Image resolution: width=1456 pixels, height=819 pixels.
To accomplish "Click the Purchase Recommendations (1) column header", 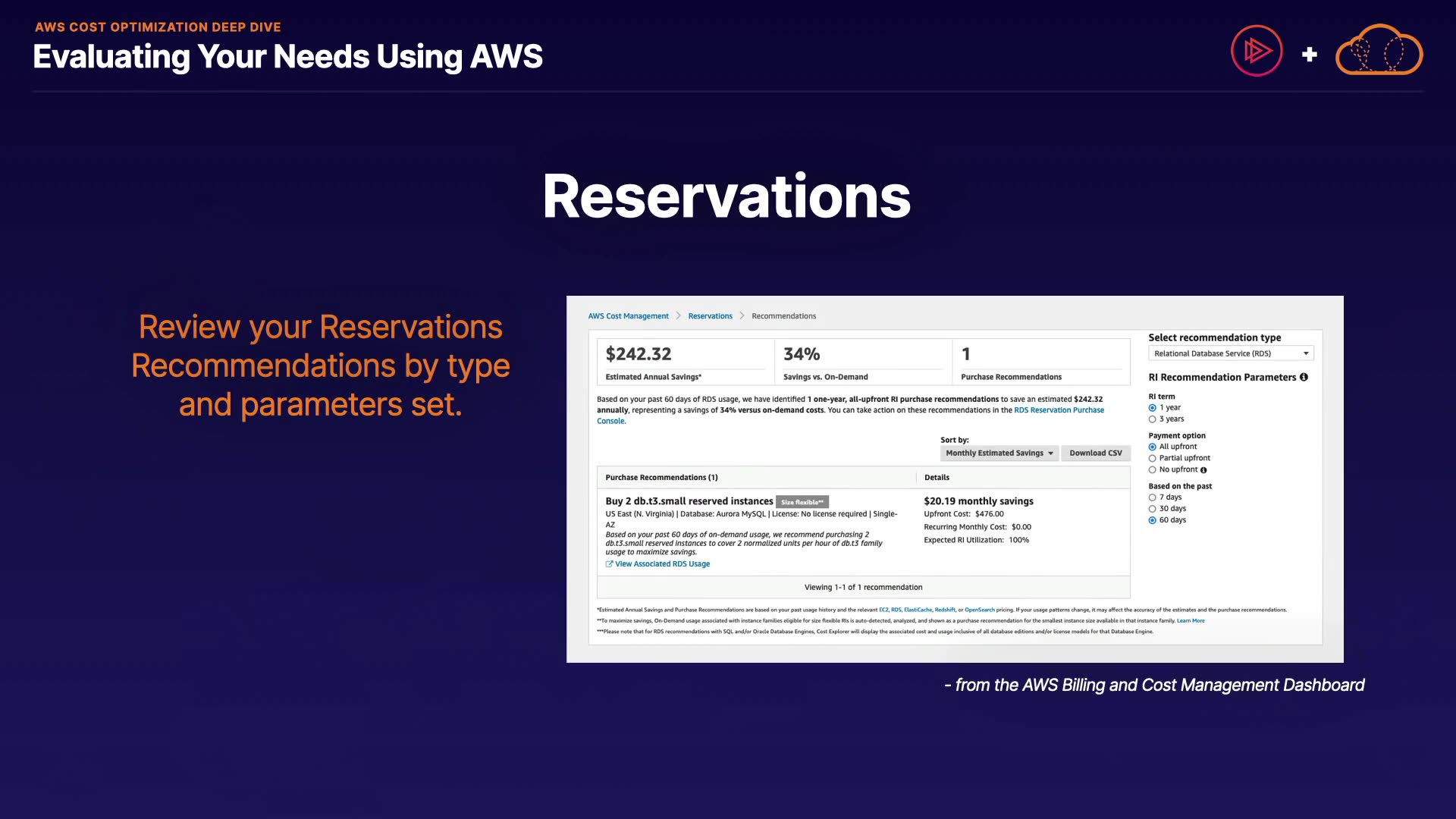I will point(661,478).
